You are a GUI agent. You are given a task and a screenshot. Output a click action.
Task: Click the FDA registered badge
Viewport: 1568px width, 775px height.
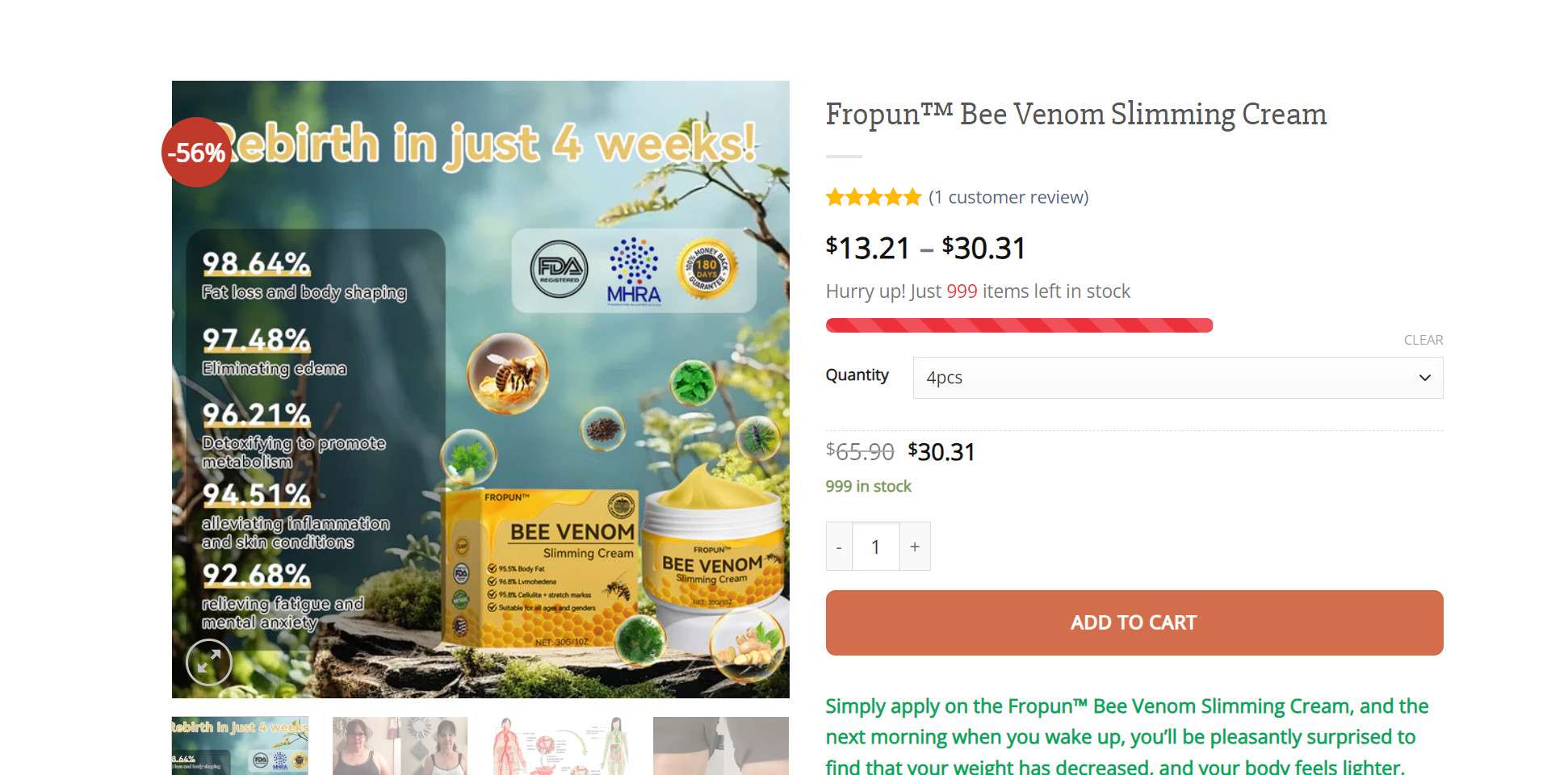tap(559, 269)
